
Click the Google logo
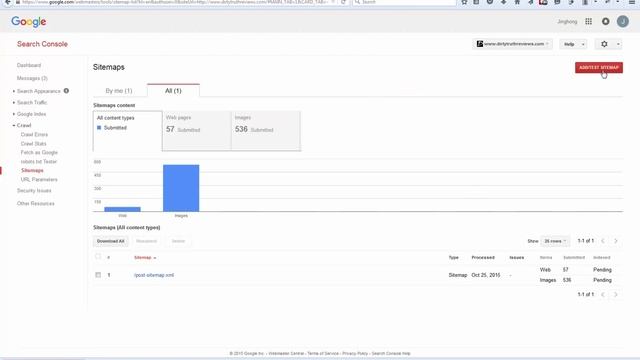[x=29, y=22]
